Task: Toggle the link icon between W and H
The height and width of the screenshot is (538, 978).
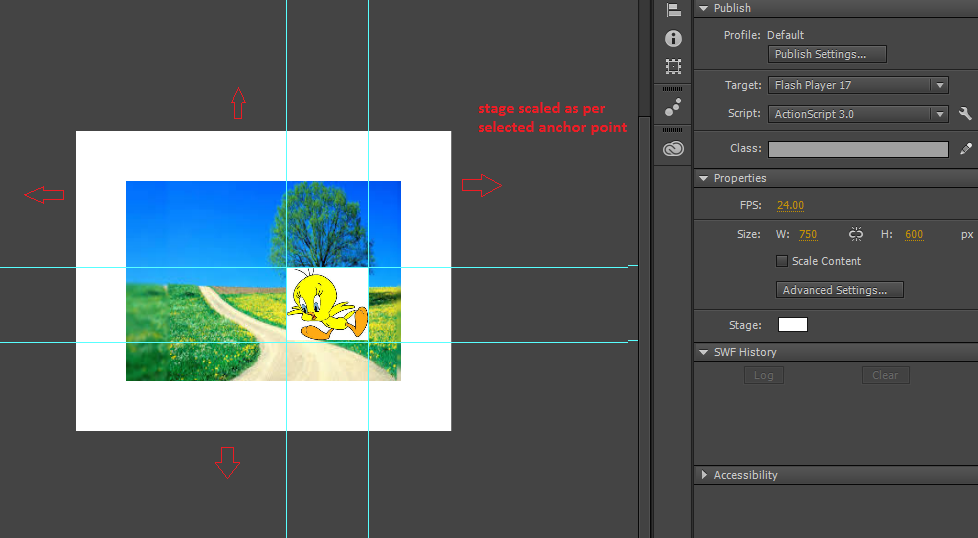Action: coord(856,234)
